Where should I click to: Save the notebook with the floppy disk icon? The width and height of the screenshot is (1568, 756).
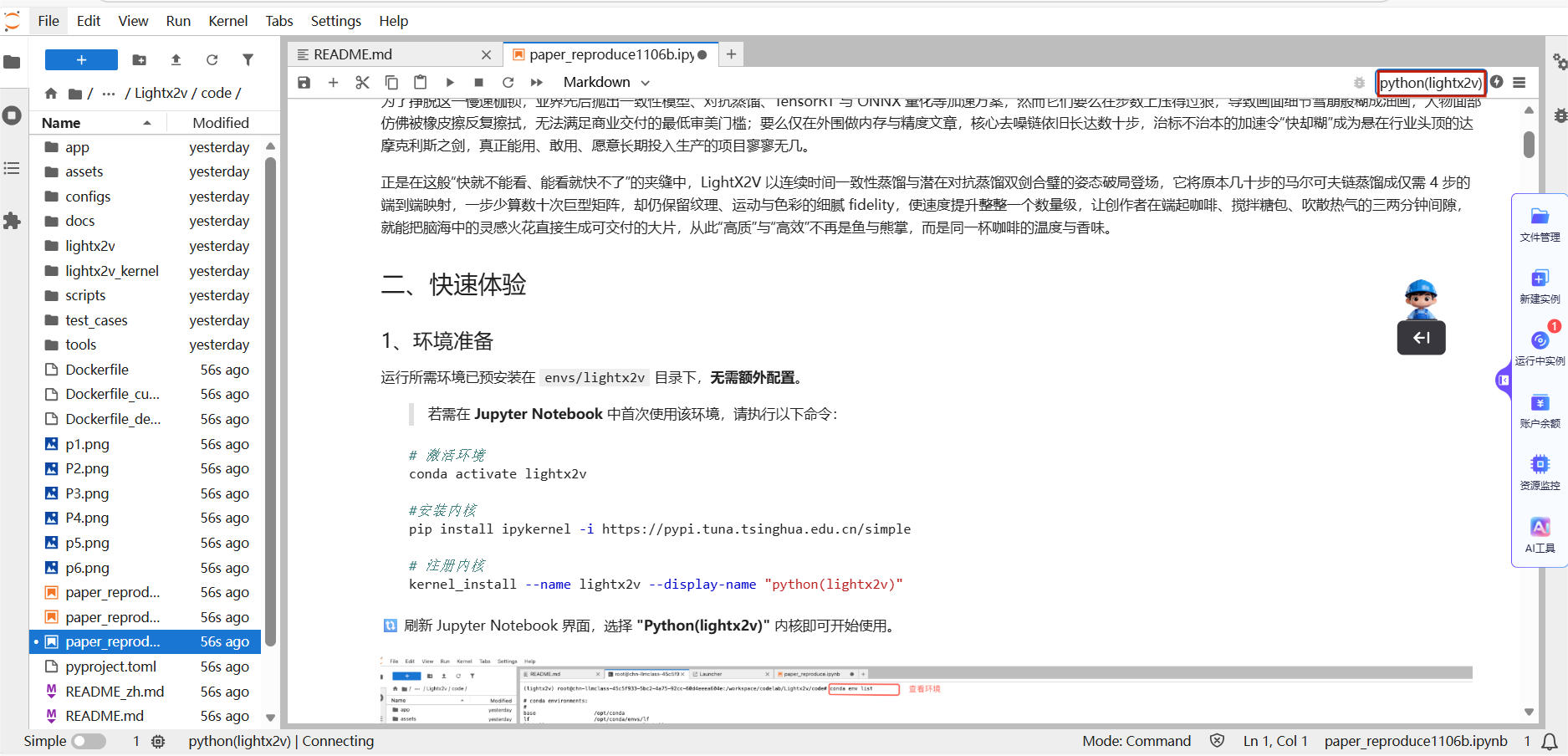304,82
